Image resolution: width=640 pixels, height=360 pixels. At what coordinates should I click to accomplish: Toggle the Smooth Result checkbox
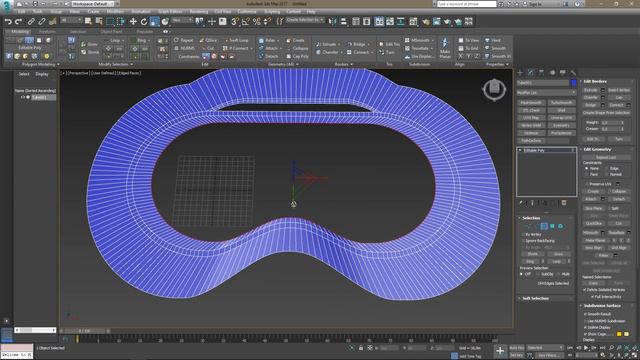click(x=585, y=314)
